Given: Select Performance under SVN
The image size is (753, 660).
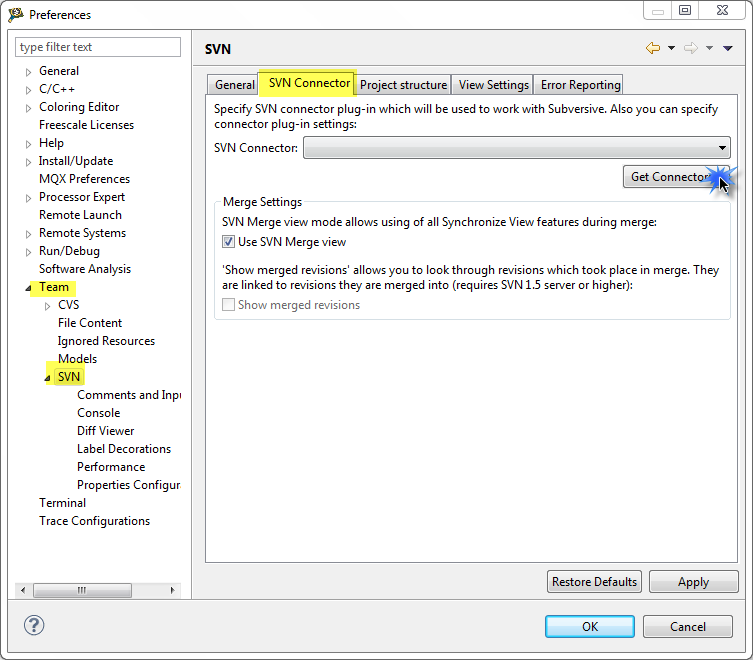Looking at the screenshot, I should [x=111, y=467].
